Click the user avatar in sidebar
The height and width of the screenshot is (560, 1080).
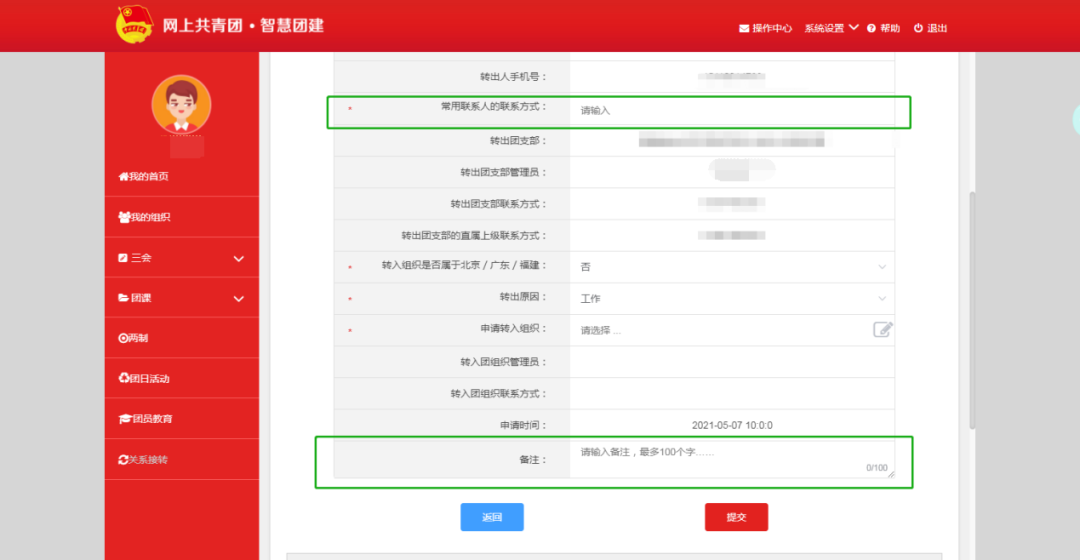click(181, 105)
